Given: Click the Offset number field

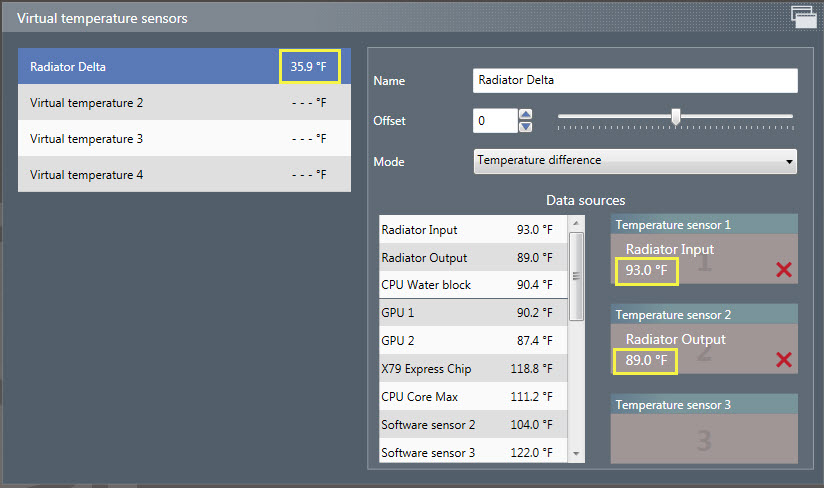Looking at the screenshot, I should point(495,121).
